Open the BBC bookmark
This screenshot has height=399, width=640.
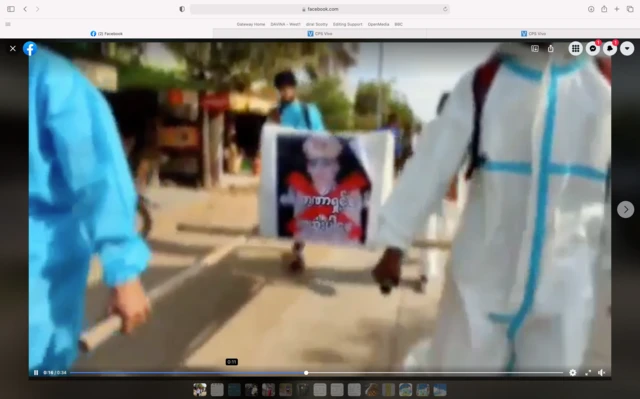(398, 24)
